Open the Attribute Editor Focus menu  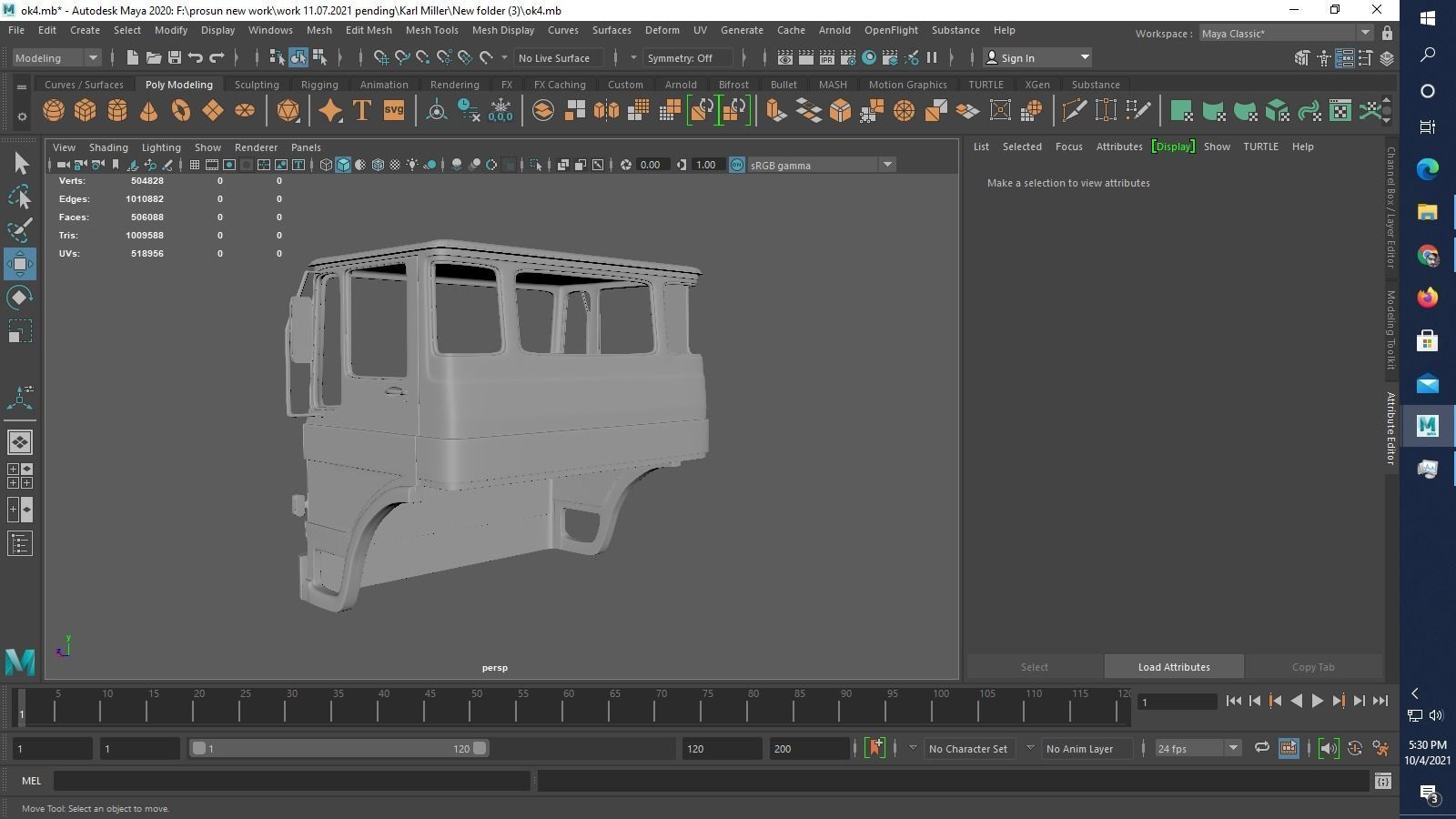pyautogui.click(x=1069, y=147)
